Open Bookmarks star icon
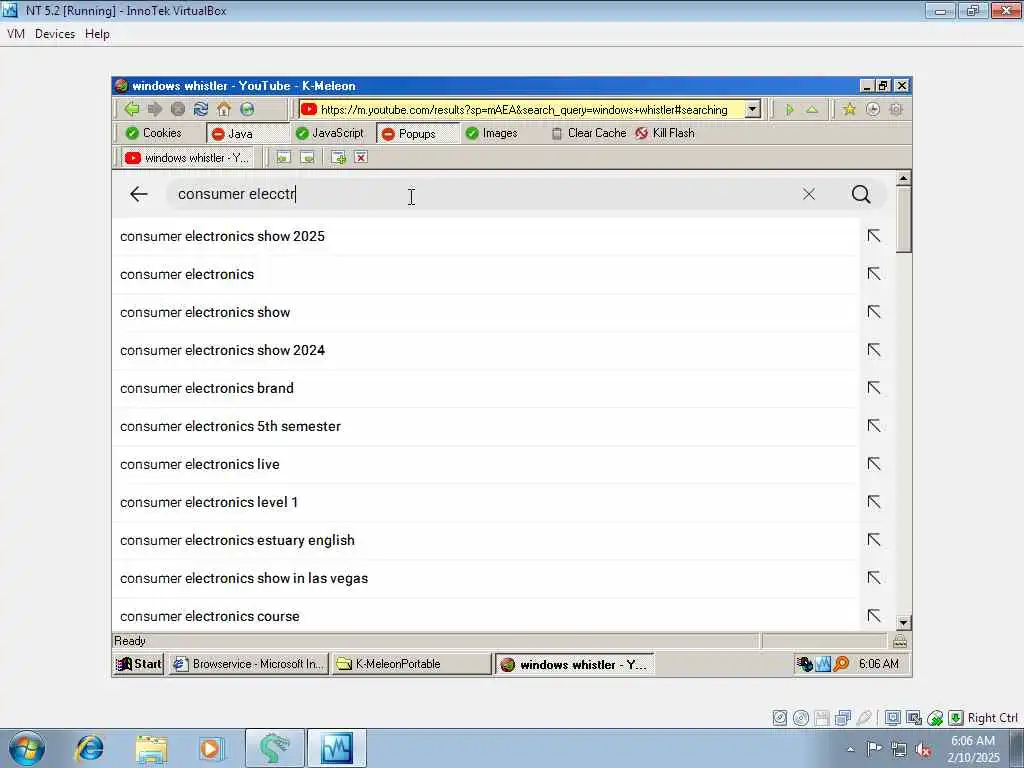Image resolution: width=1024 pixels, height=768 pixels. [849, 109]
